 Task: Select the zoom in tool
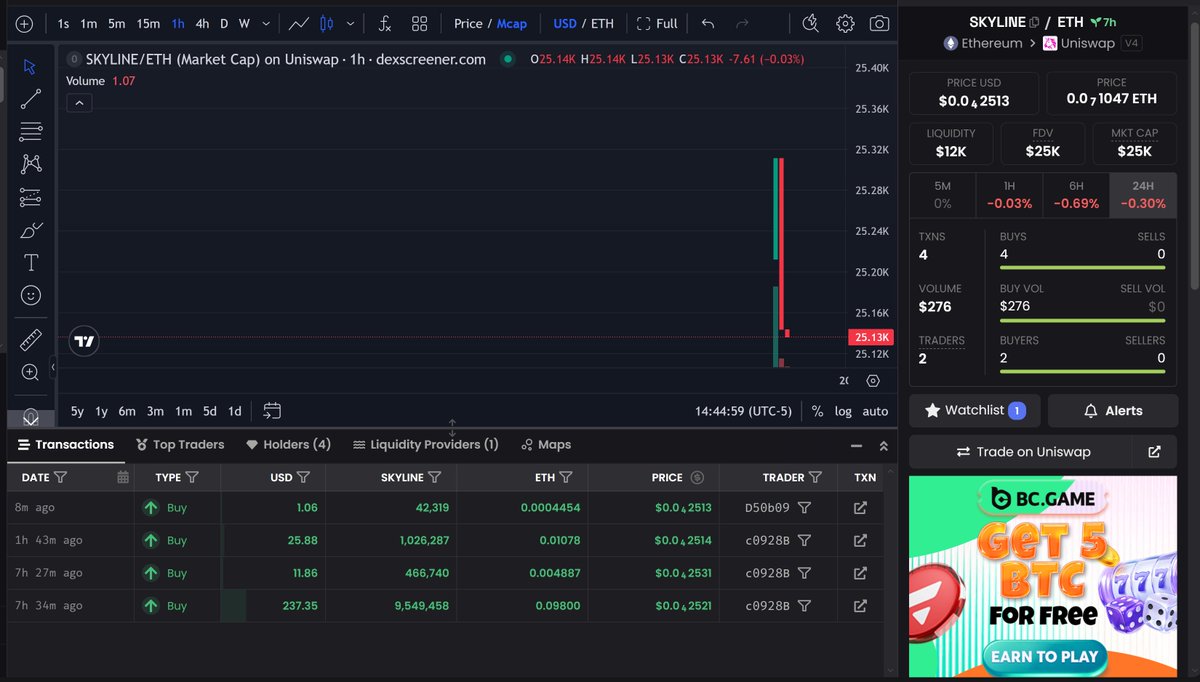(30, 372)
